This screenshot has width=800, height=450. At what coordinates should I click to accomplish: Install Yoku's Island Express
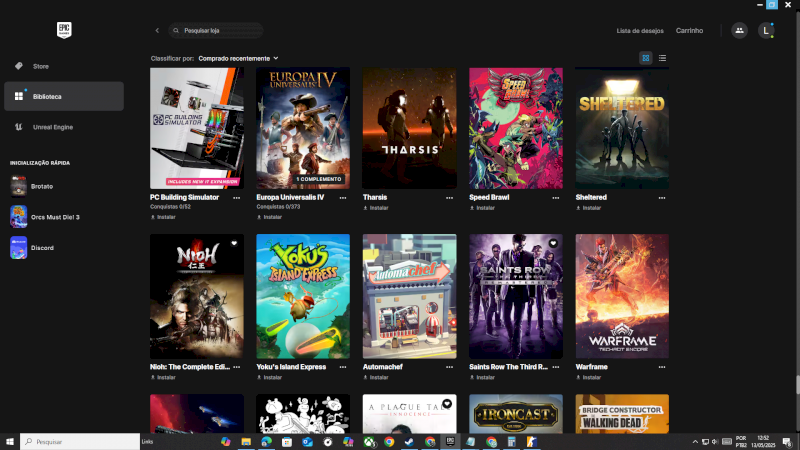[x=269, y=378]
